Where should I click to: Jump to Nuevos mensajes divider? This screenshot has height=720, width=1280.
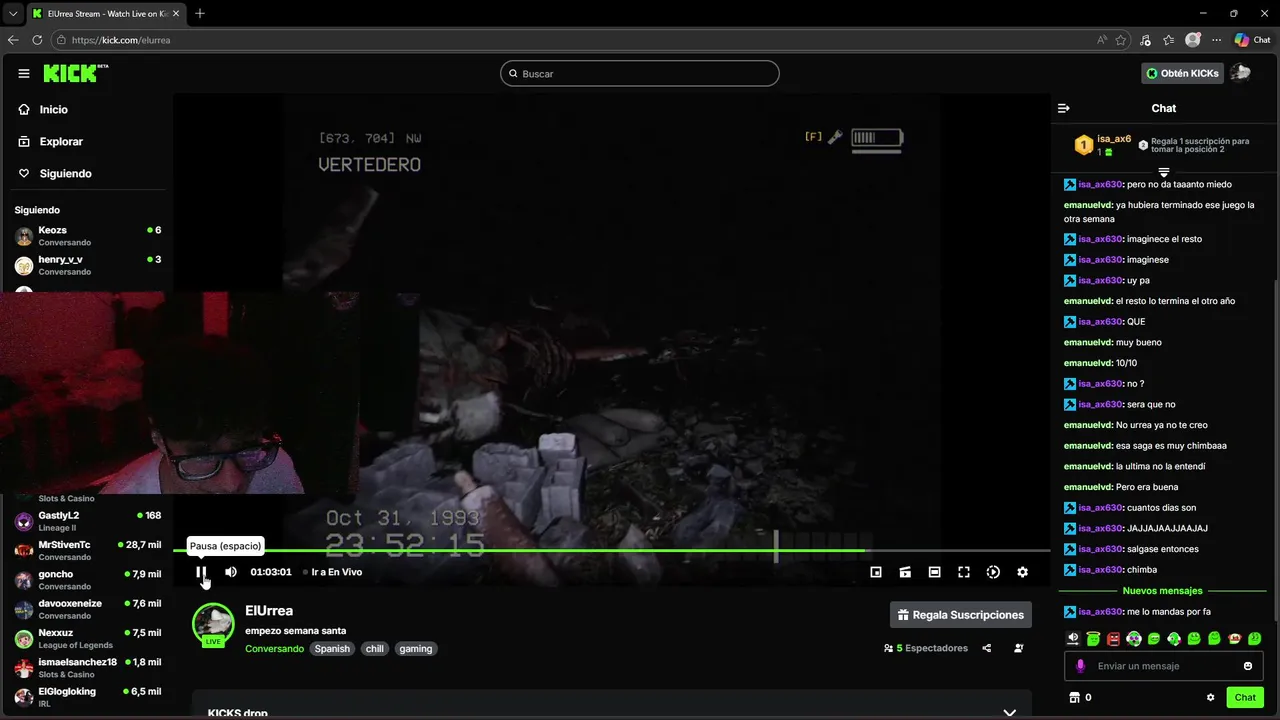tap(1163, 591)
